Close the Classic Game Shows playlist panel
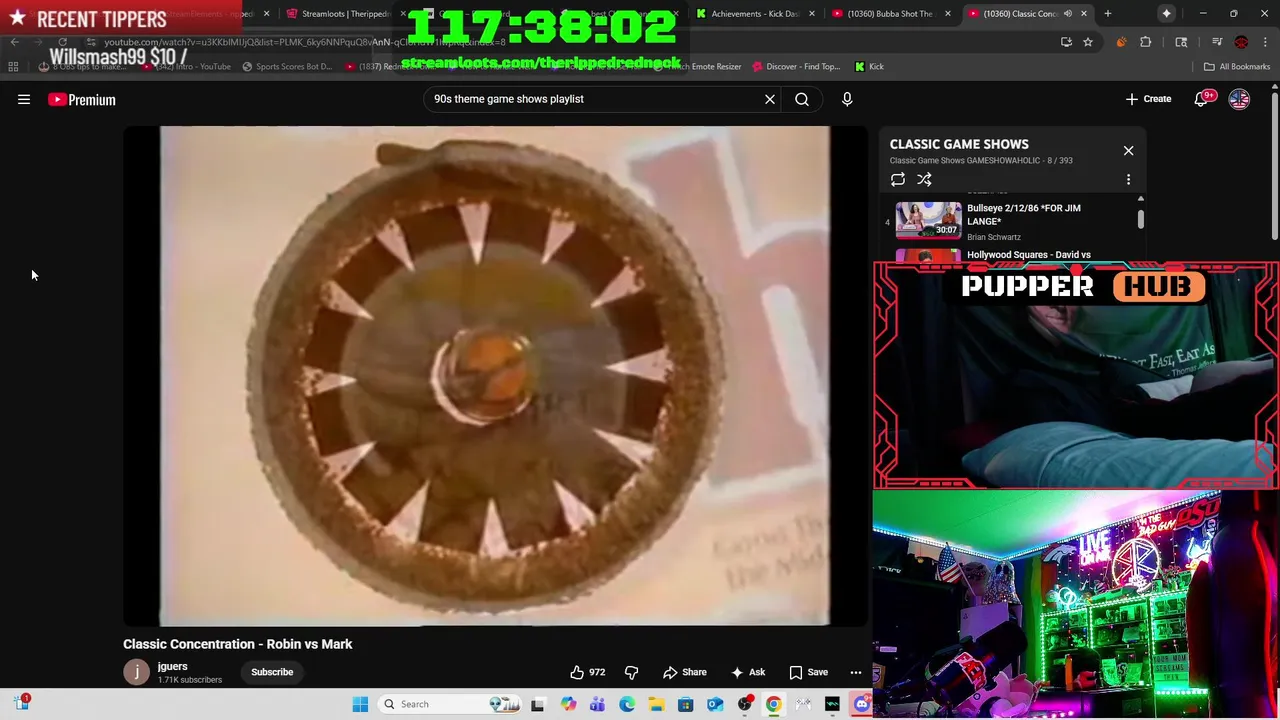This screenshot has height=720, width=1280. click(x=1128, y=150)
